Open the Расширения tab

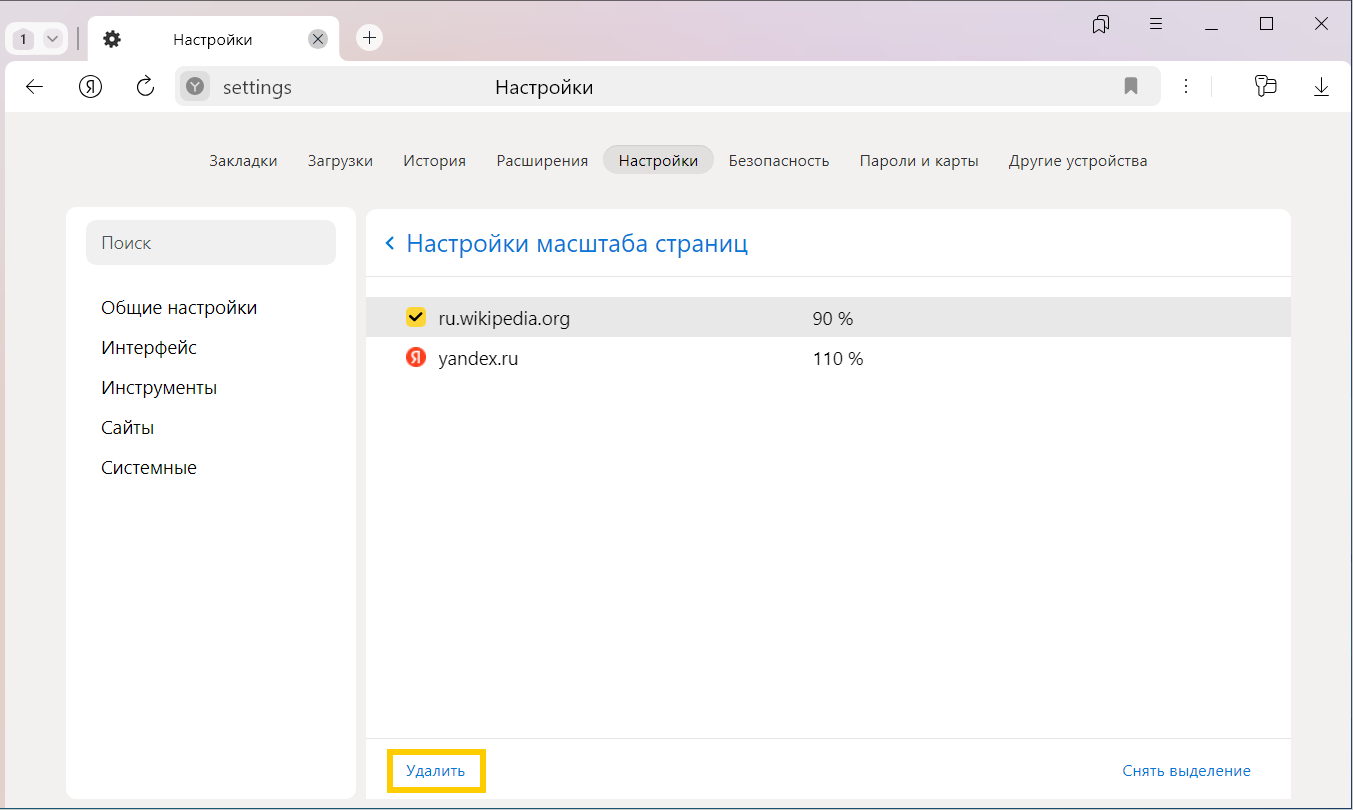tap(542, 160)
